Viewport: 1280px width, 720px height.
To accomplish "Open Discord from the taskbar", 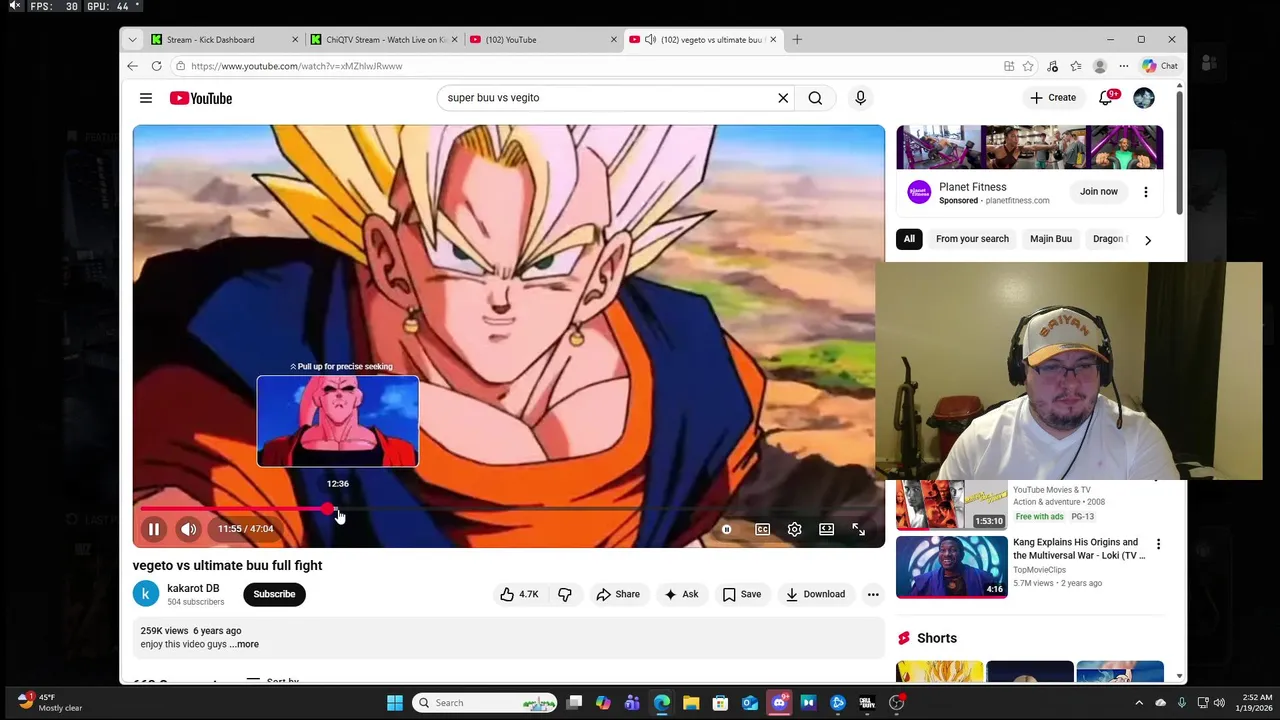I will tap(779, 703).
